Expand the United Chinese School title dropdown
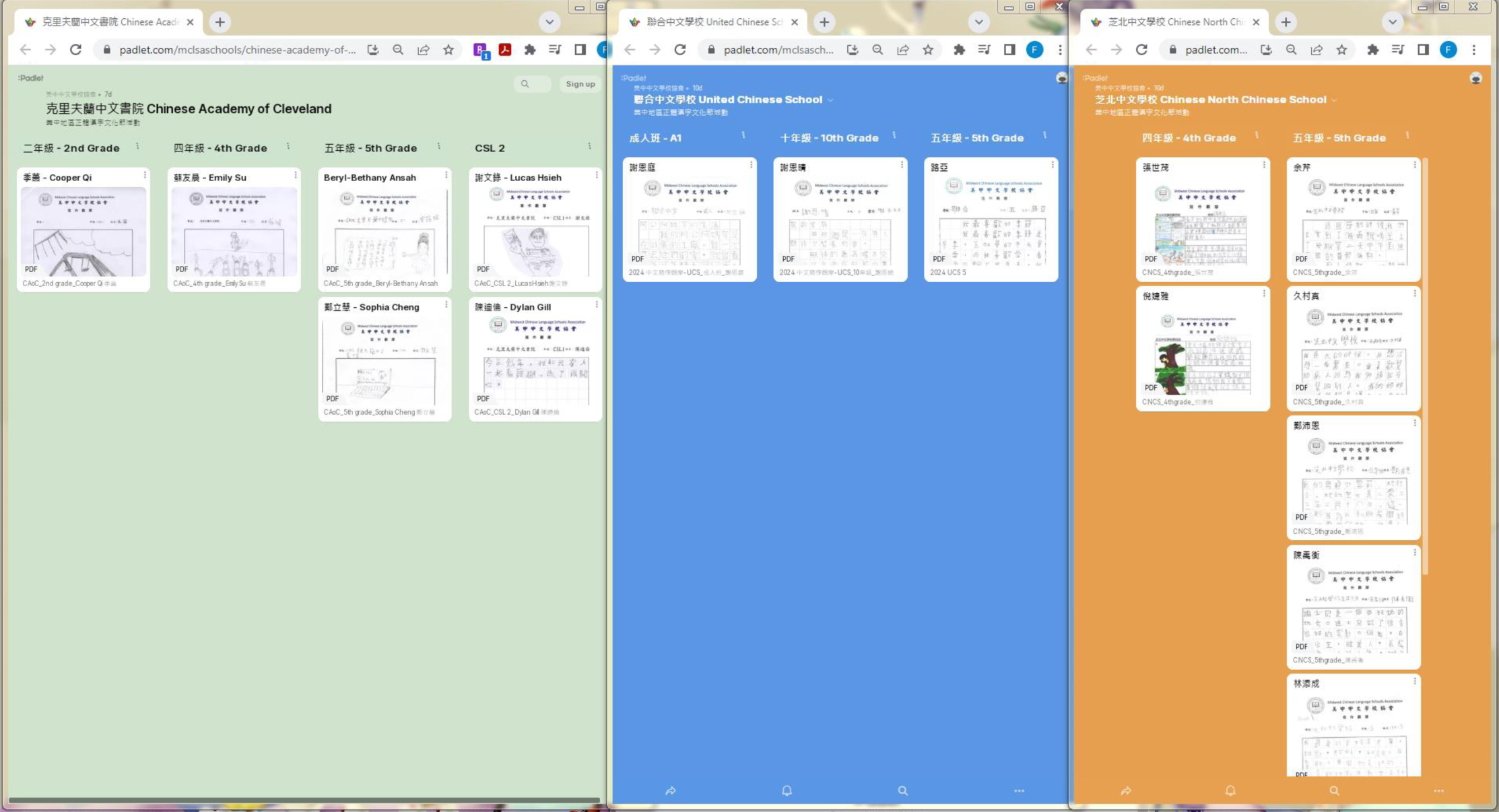 click(830, 100)
